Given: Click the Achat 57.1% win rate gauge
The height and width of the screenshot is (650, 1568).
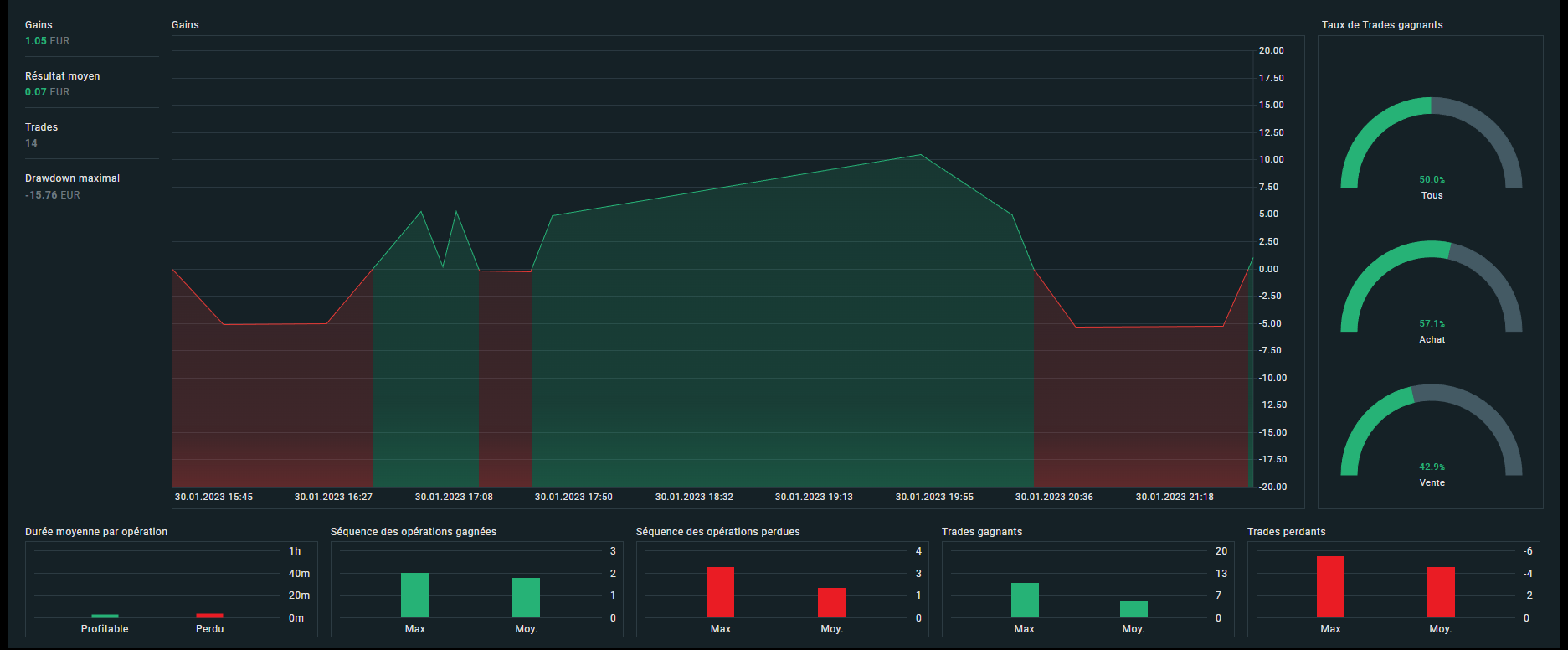Looking at the screenshot, I should pos(1431,287).
